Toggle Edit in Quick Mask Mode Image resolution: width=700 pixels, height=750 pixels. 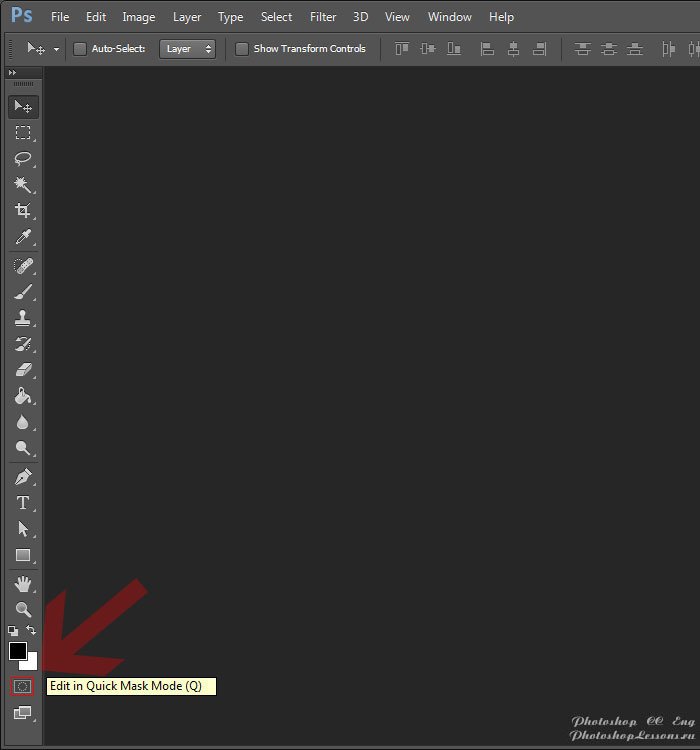pyautogui.click(x=22, y=686)
